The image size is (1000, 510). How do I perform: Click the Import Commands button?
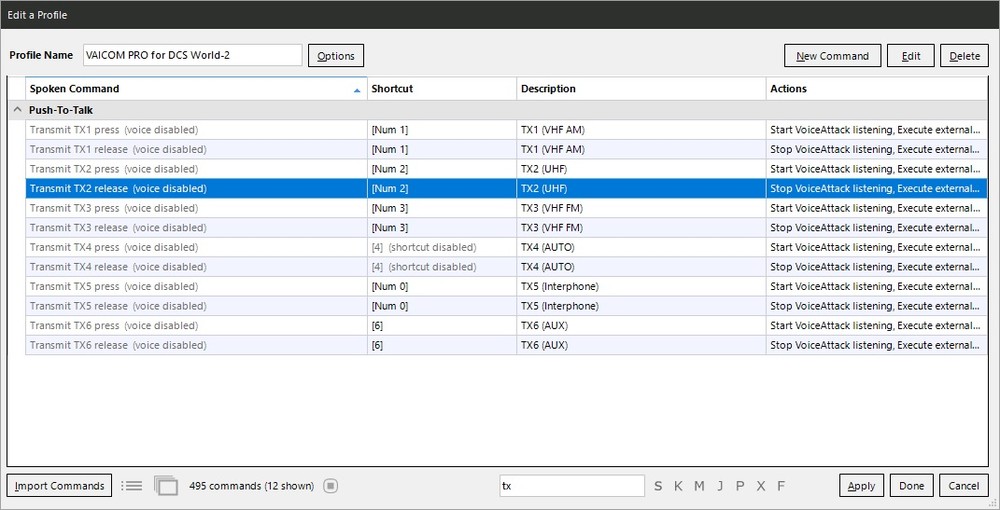pos(59,486)
